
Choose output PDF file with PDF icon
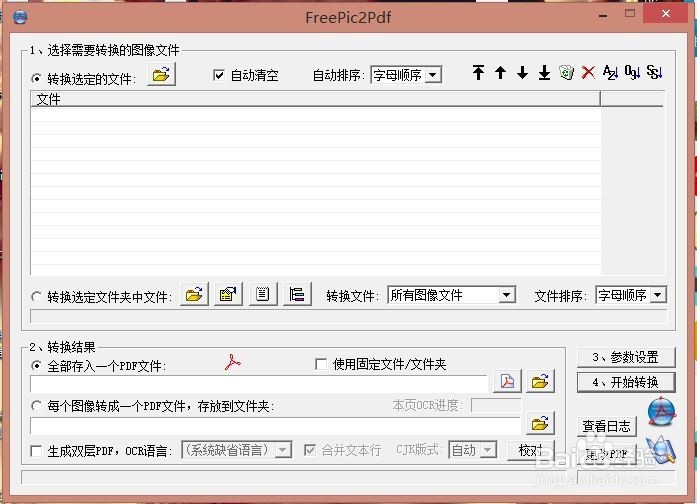[x=507, y=381]
